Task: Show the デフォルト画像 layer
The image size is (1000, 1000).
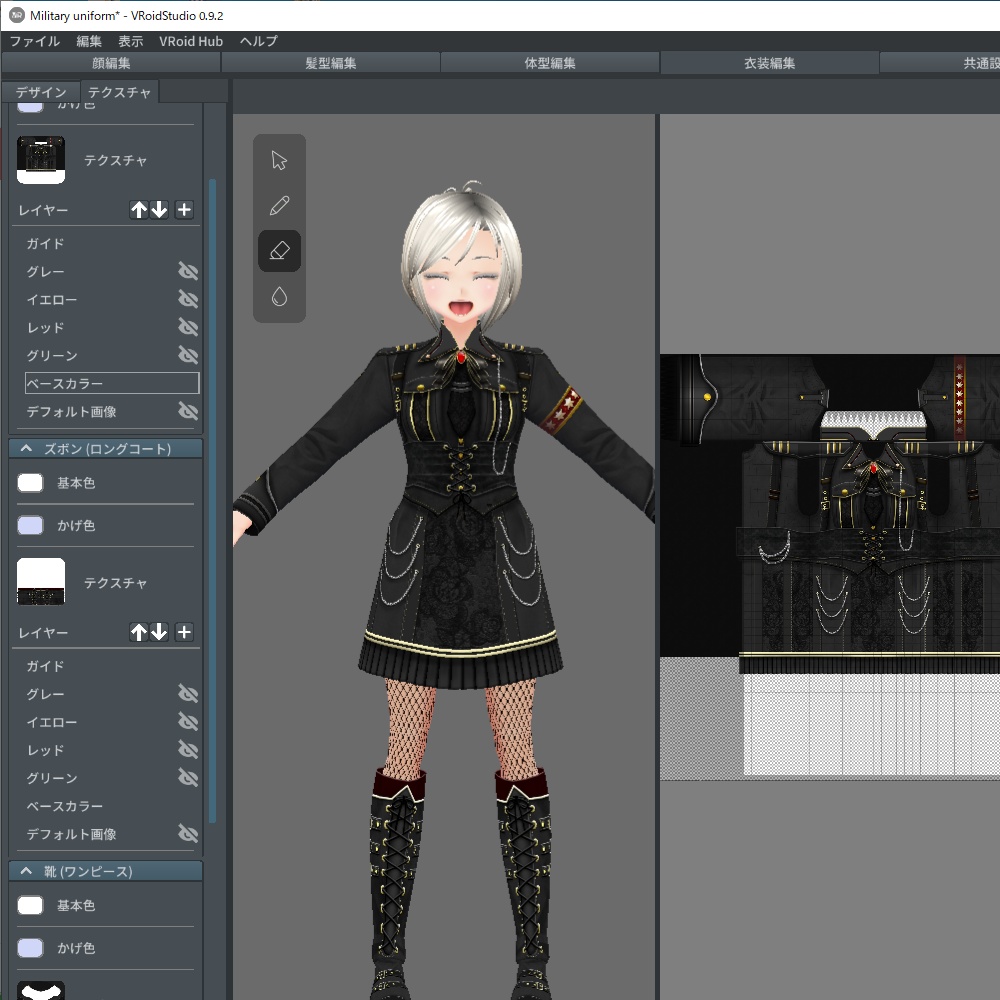Action: tap(188, 411)
